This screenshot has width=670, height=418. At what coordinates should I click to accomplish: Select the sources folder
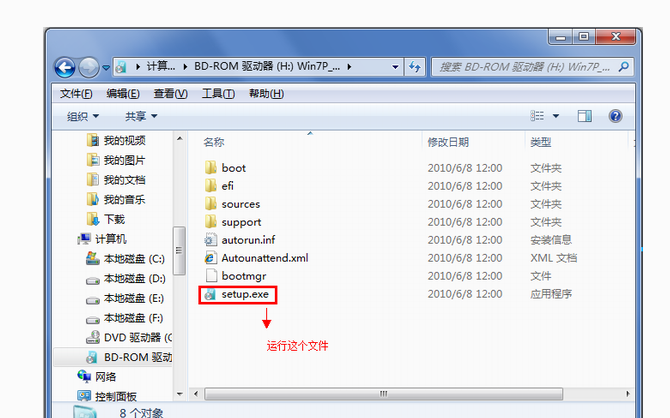pos(233,204)
